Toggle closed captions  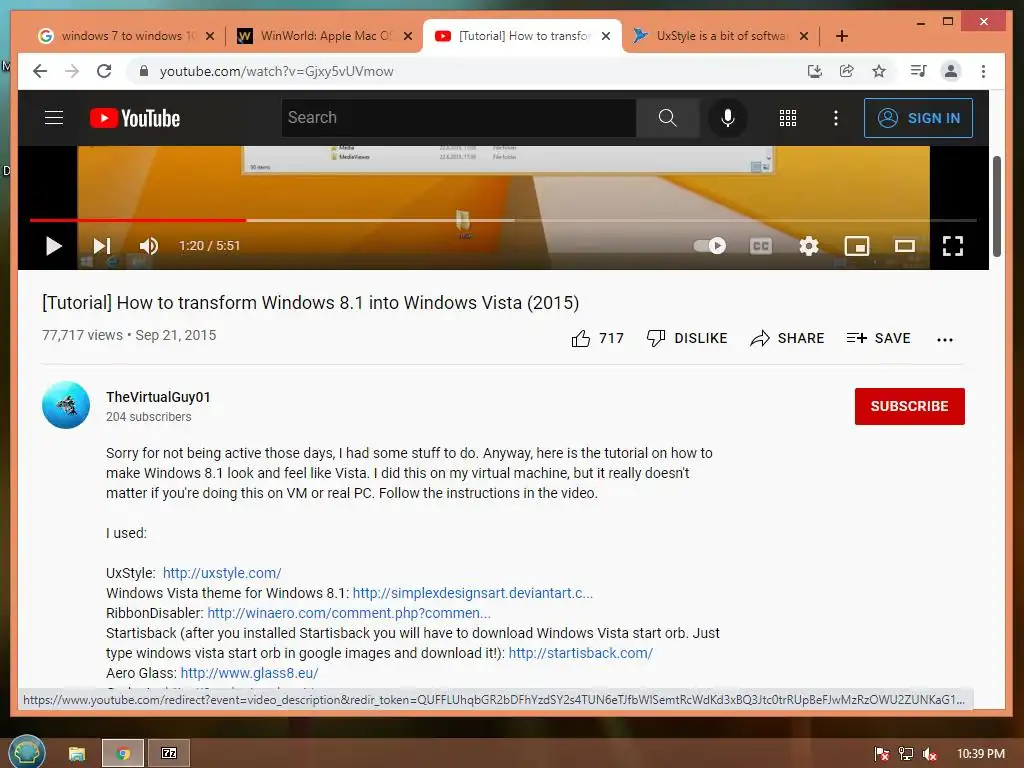click(x=761, y=246)
